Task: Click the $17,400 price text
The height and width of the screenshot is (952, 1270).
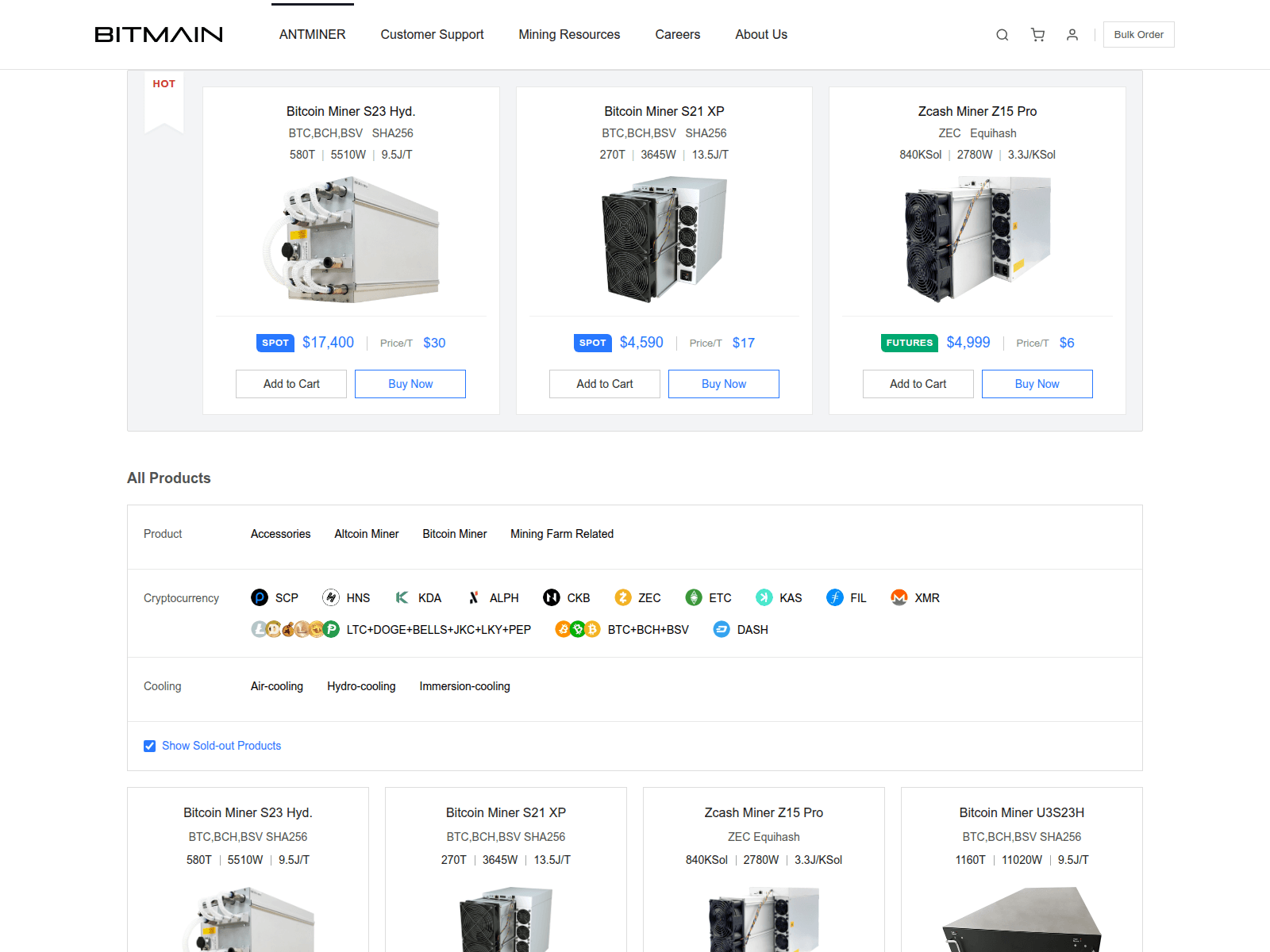Action: point(328,343)
